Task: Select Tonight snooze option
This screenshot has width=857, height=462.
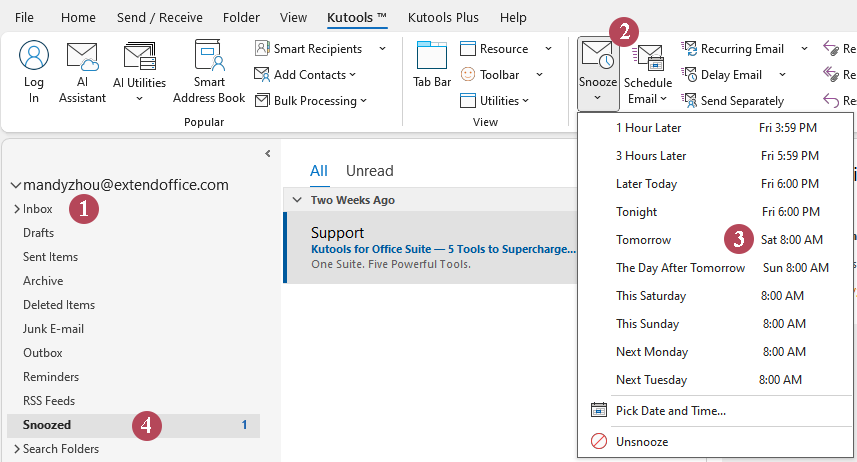Action: (x=715, y=212)
